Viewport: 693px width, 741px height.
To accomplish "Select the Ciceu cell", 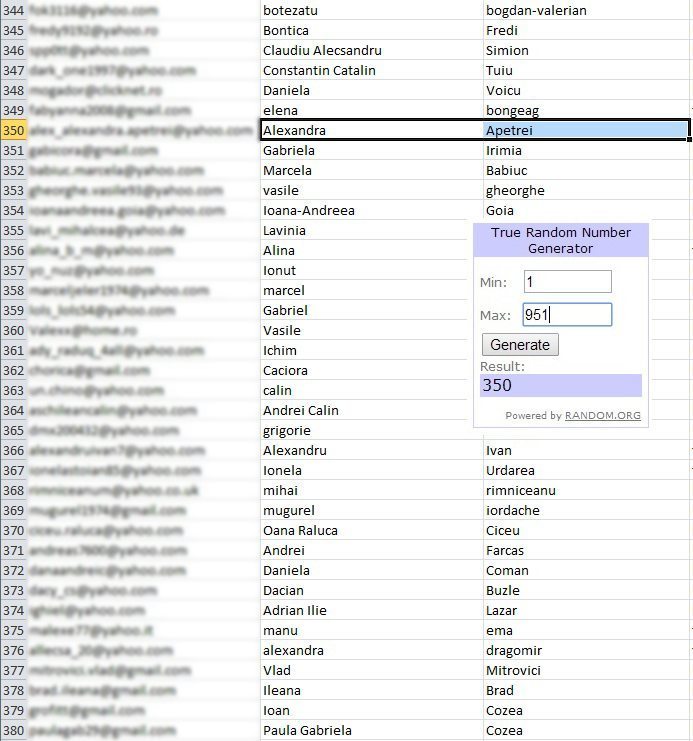I will (x=586, y=531).
